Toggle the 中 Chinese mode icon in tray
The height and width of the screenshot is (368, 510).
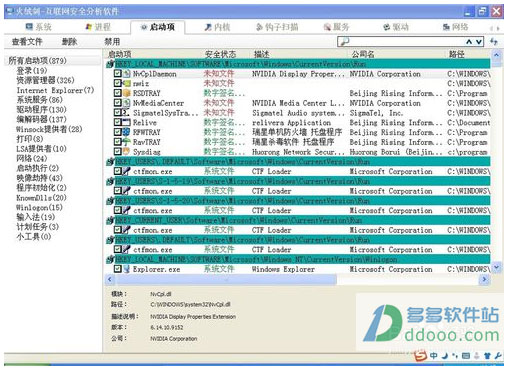coord(434,356)
